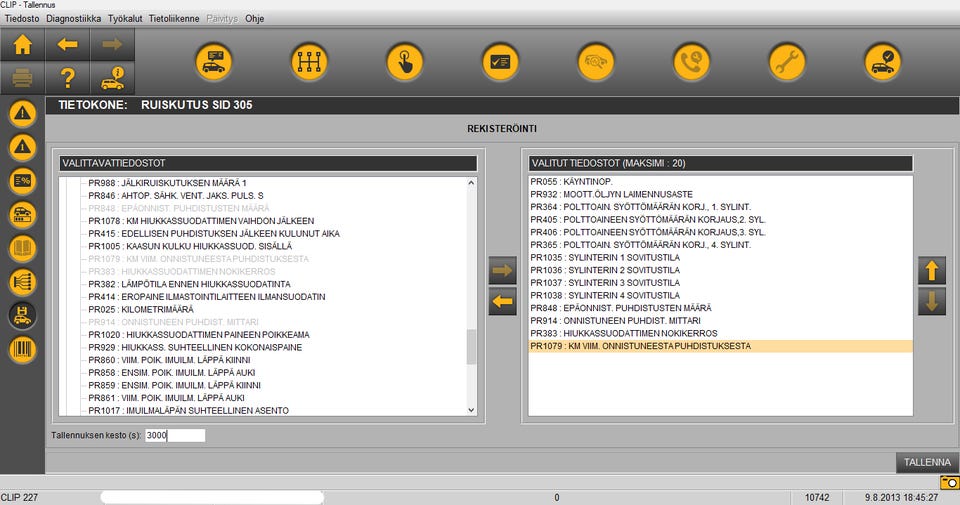Open the Diagnostiikka menu
The width and height of the screenshot is (960, 505).
coord(75,19)
